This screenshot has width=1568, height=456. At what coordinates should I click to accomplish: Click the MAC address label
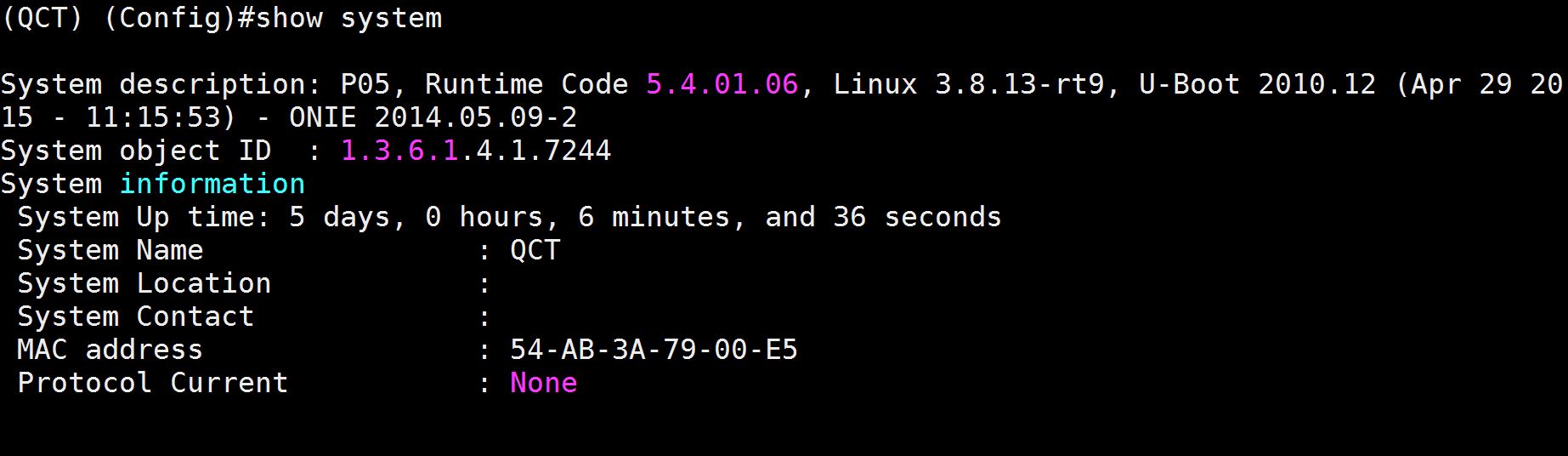110,350
